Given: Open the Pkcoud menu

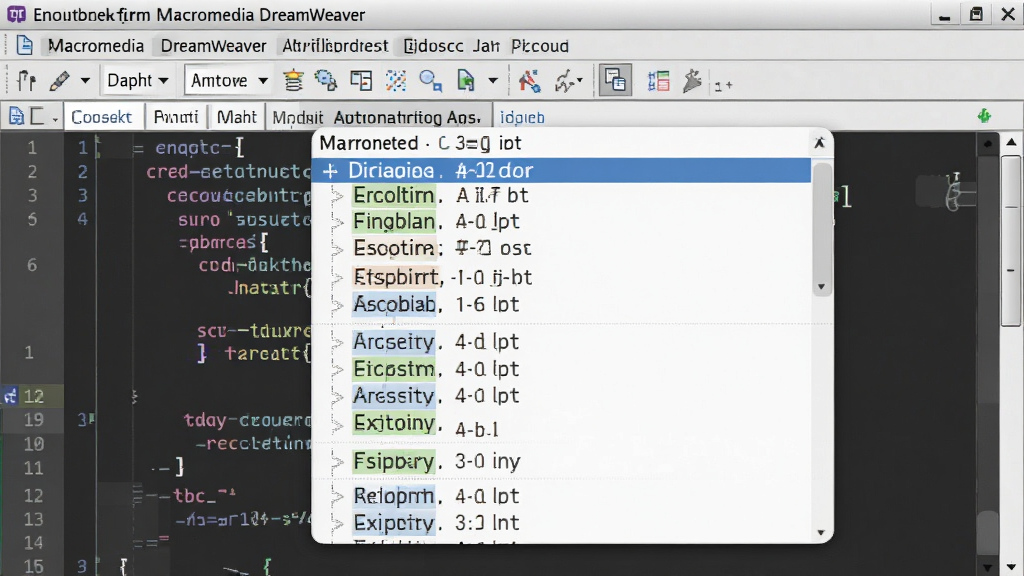Looking at the screenshot, I should pos(539,46).
